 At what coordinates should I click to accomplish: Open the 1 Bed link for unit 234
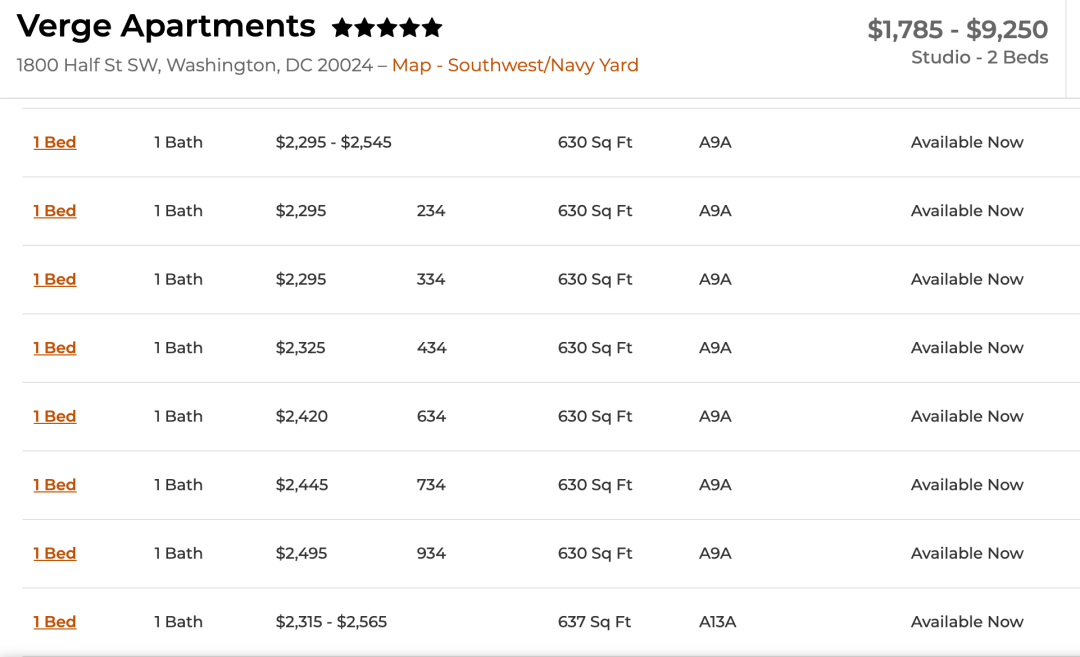pos(55,211)
